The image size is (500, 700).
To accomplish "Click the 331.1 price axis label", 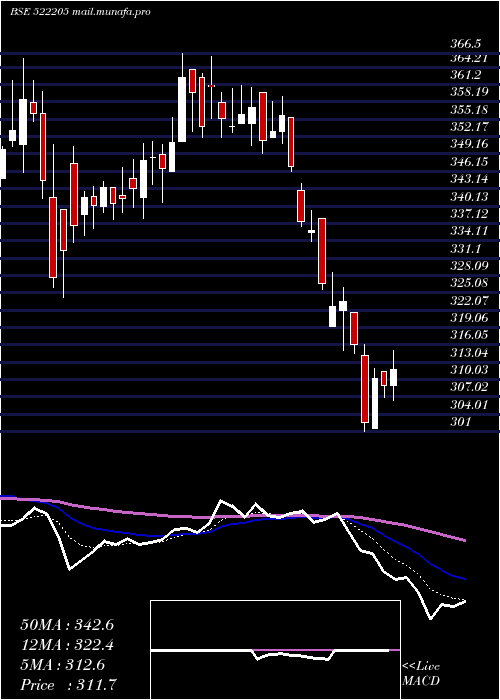I will click(465, 249).
